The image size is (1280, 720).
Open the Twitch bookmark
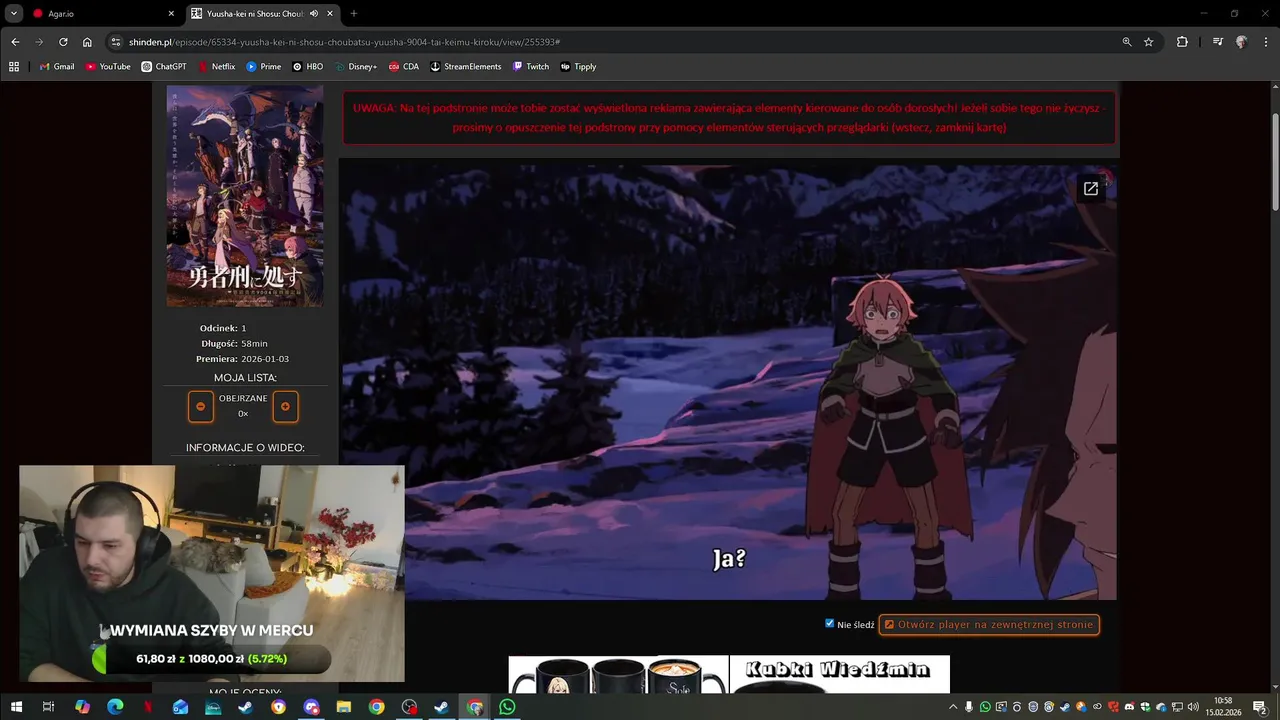pyautogui.click(x=531, y=67)
